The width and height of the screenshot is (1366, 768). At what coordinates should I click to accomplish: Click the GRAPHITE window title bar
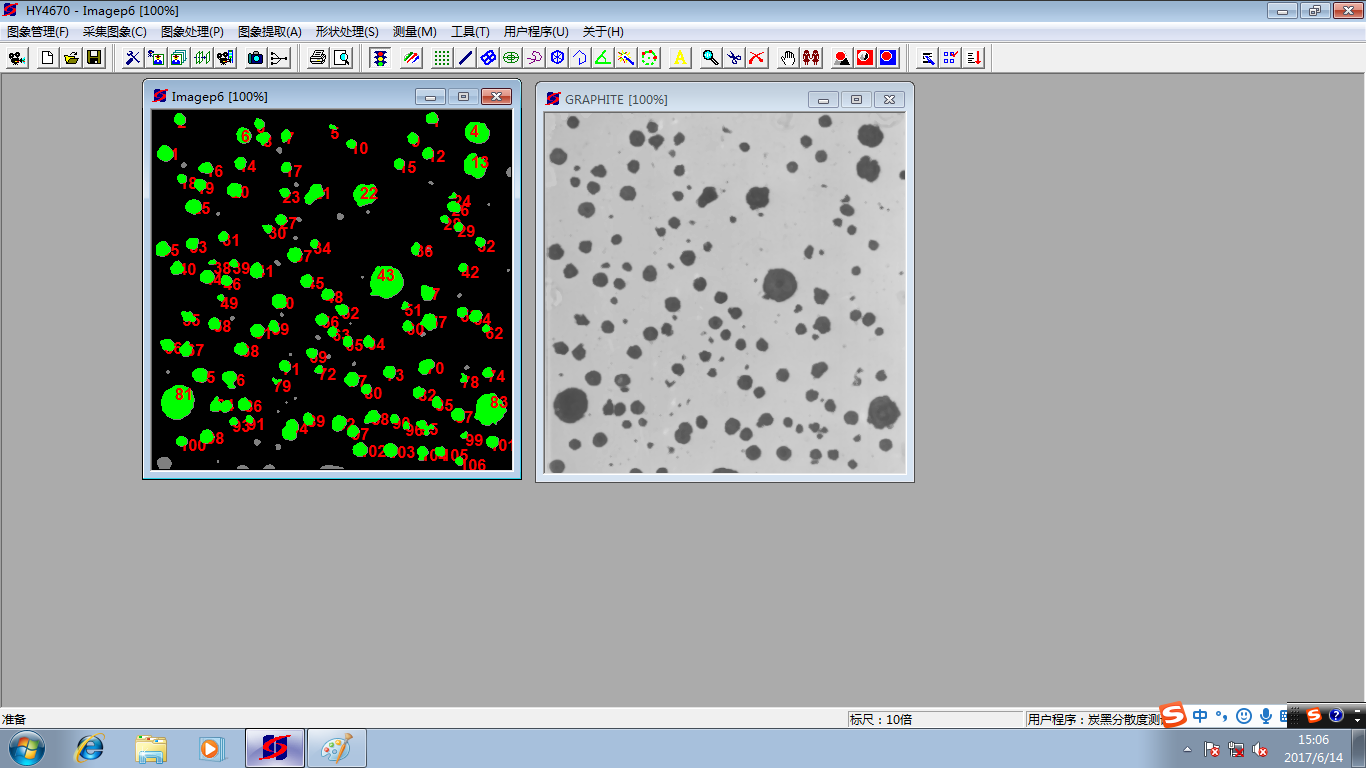coord(680,99)
